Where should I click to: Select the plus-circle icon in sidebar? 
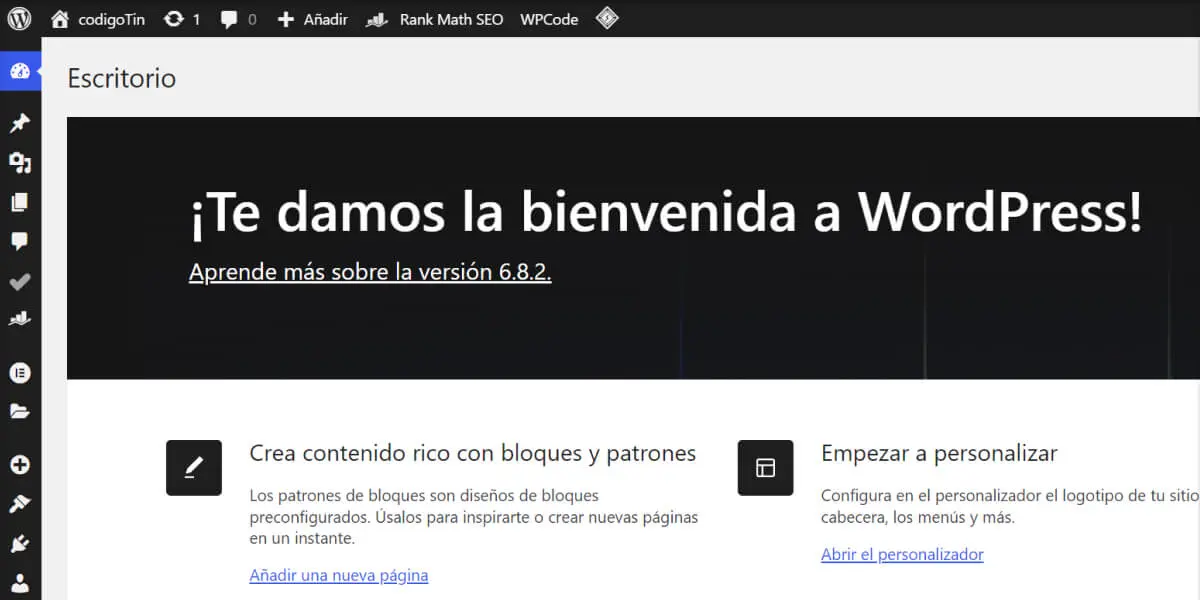[20, 464]
